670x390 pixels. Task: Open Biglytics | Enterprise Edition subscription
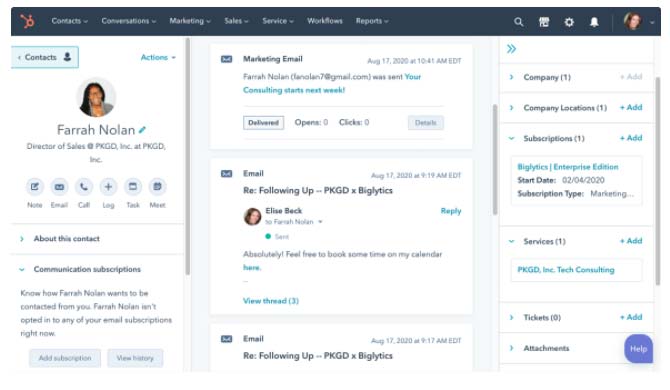568,167
